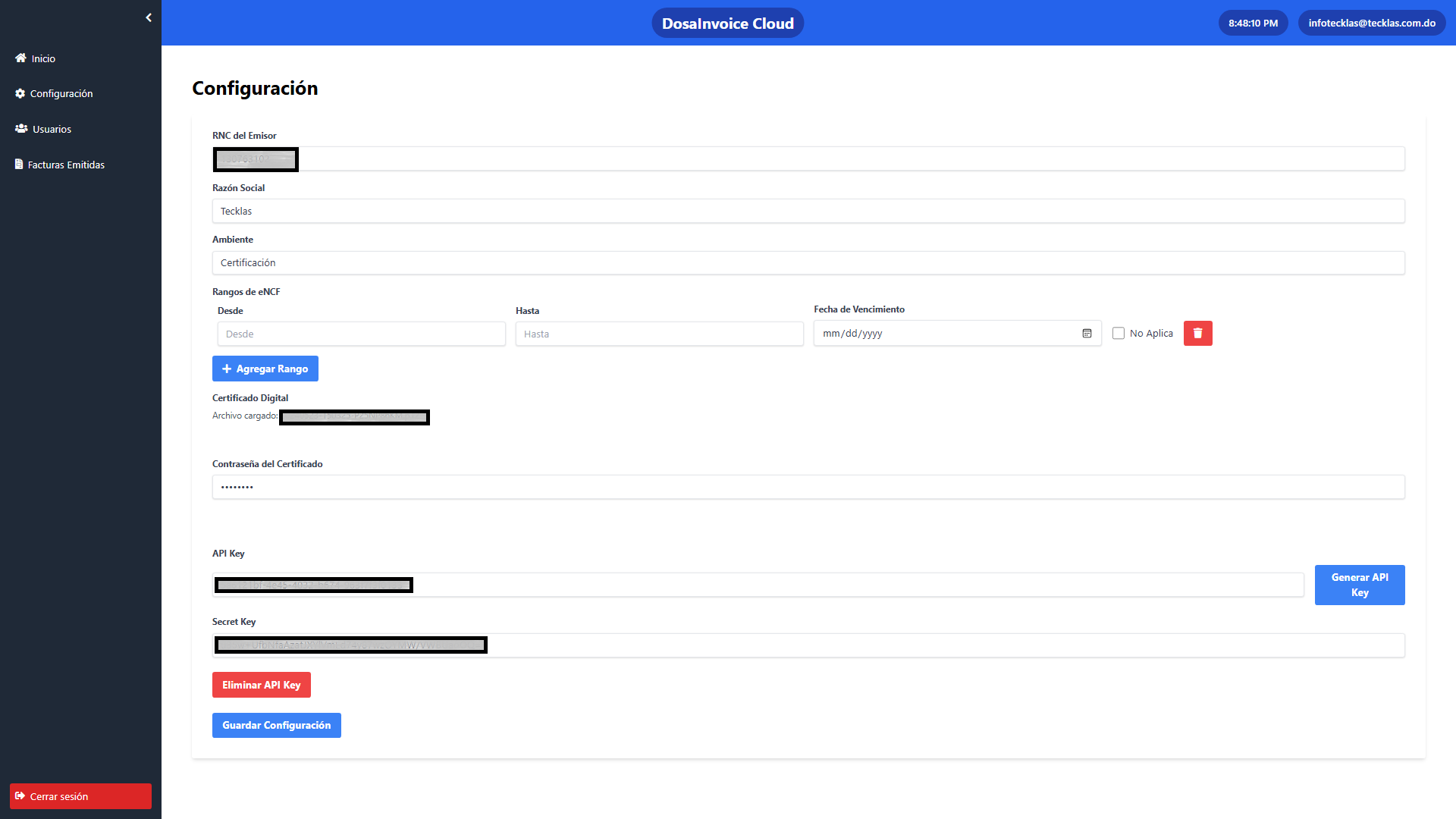Screen dimensions: 1456x819
Task: Focus the Contraseña del Certificado field
Action: tap(808, 487)
